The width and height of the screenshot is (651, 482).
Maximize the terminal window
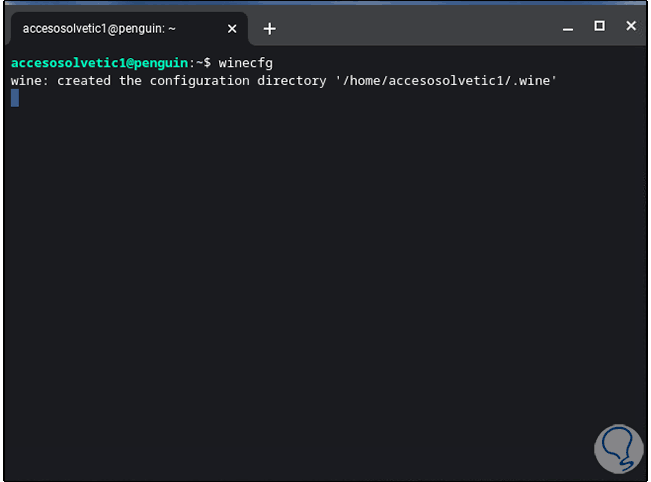pyautogui.click(x=599, y=27)
